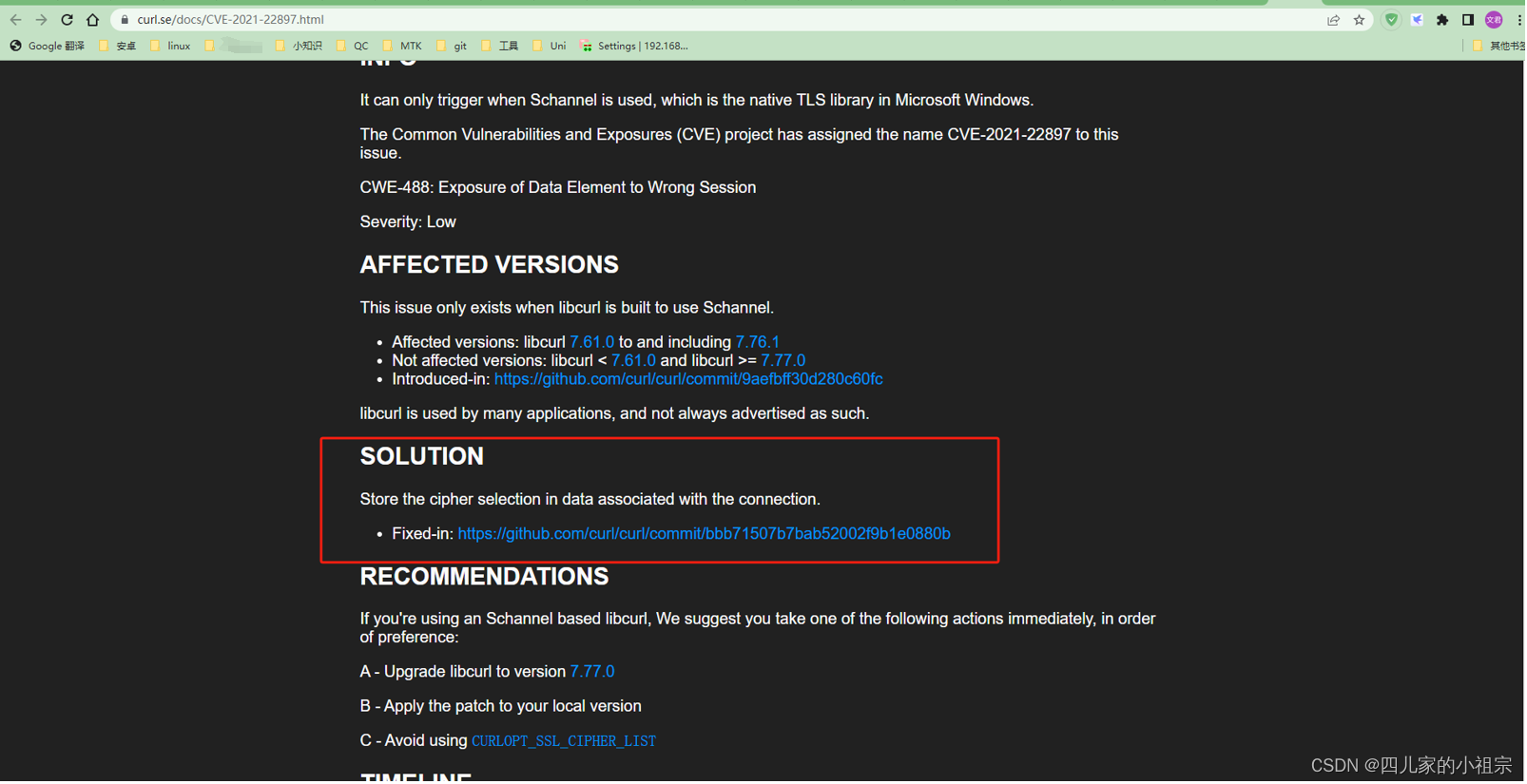Screen dimensions: 1527x784
Task: Open the 小知识 bookmark folder
Action: 299,46
